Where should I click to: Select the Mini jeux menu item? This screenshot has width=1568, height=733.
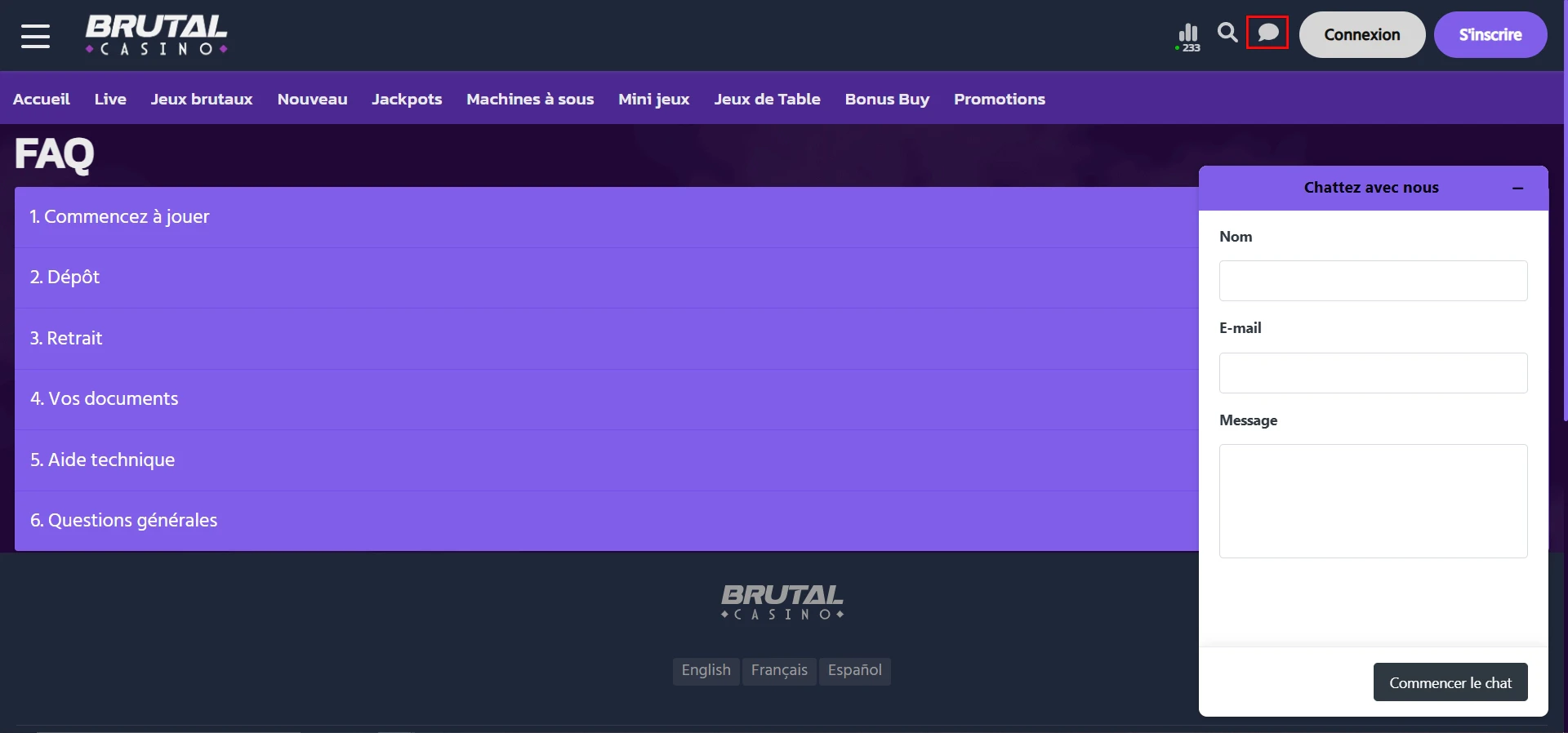tap(654, 99)
